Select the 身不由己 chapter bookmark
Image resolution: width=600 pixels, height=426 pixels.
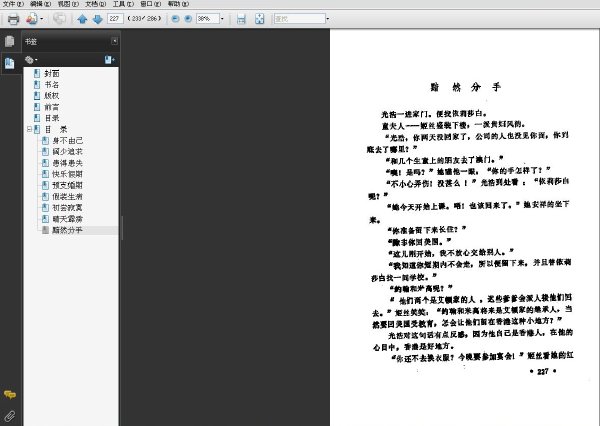(67, 140)
